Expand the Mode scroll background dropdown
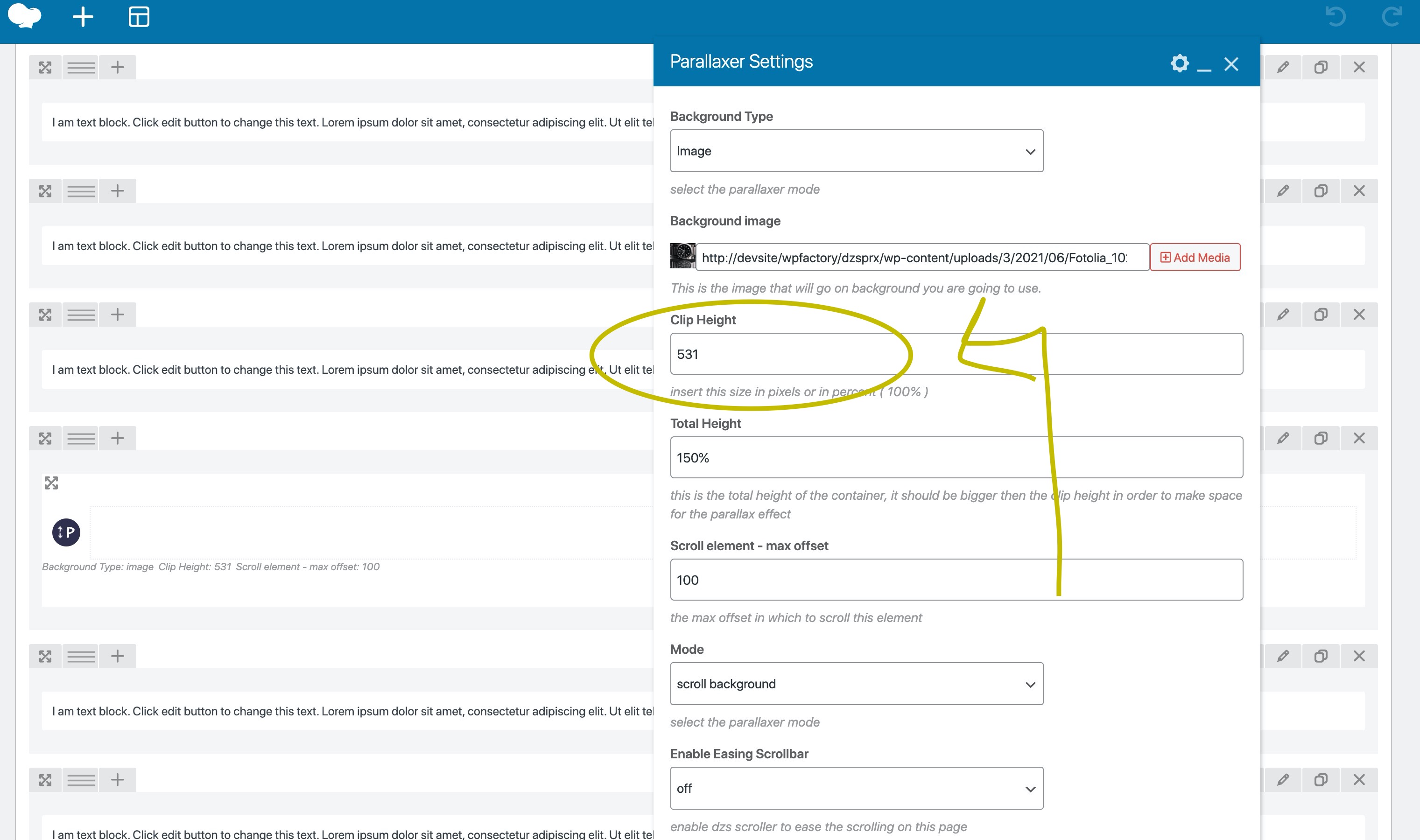Viewport: 1420px width, 840px height. pos(856,684)
